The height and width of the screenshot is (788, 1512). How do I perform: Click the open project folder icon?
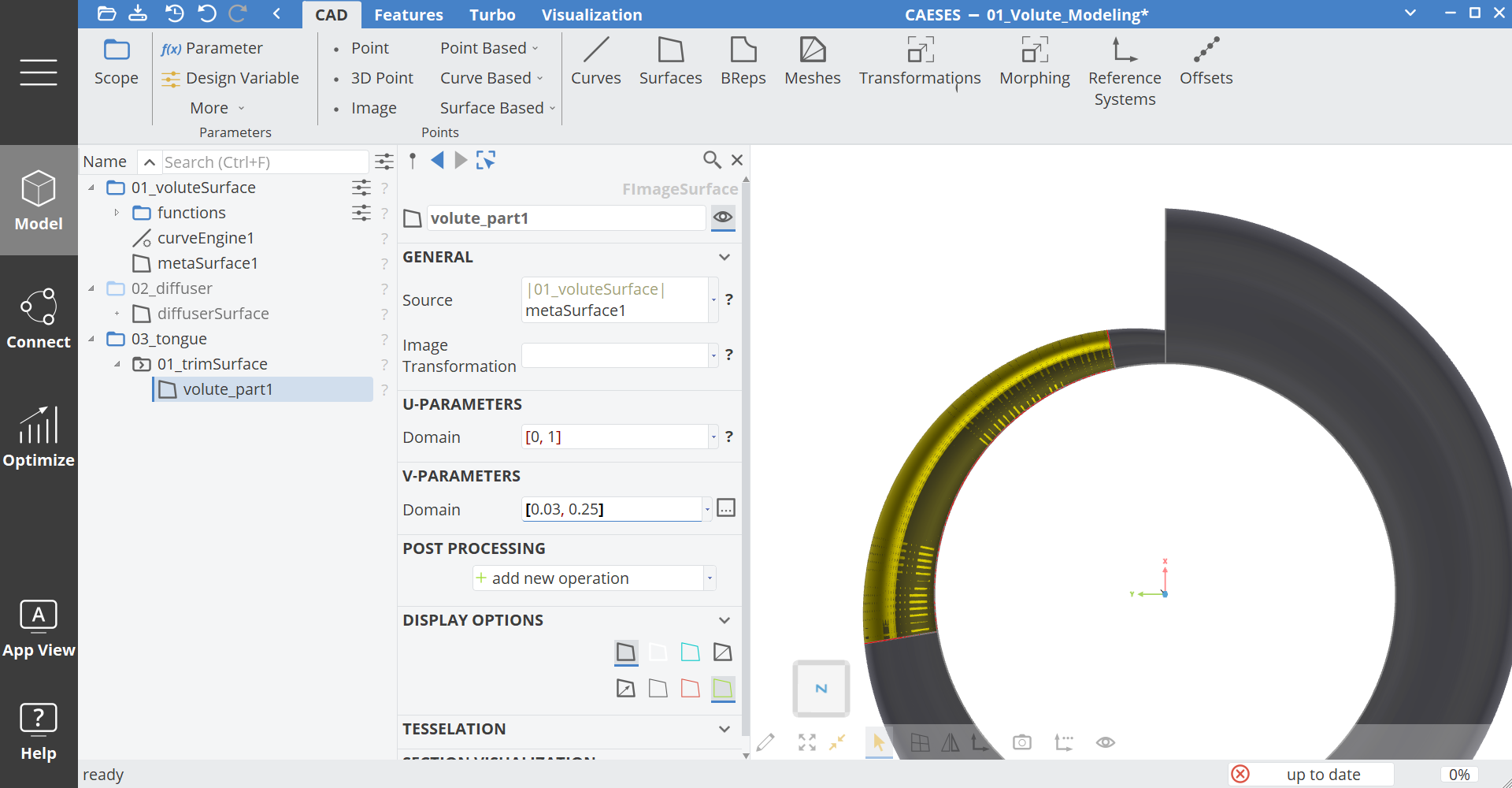(106, 13)
